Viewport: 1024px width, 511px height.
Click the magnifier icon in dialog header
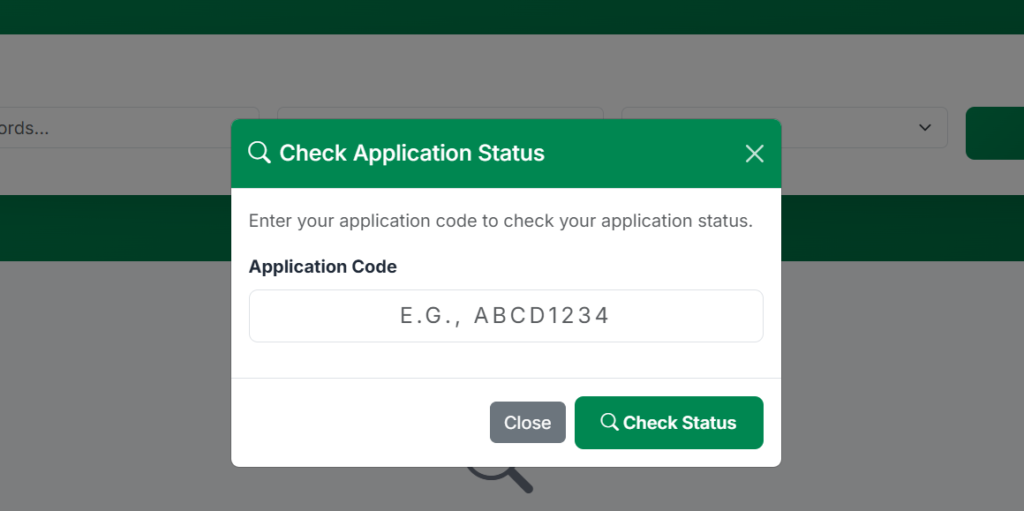[259, 153]
